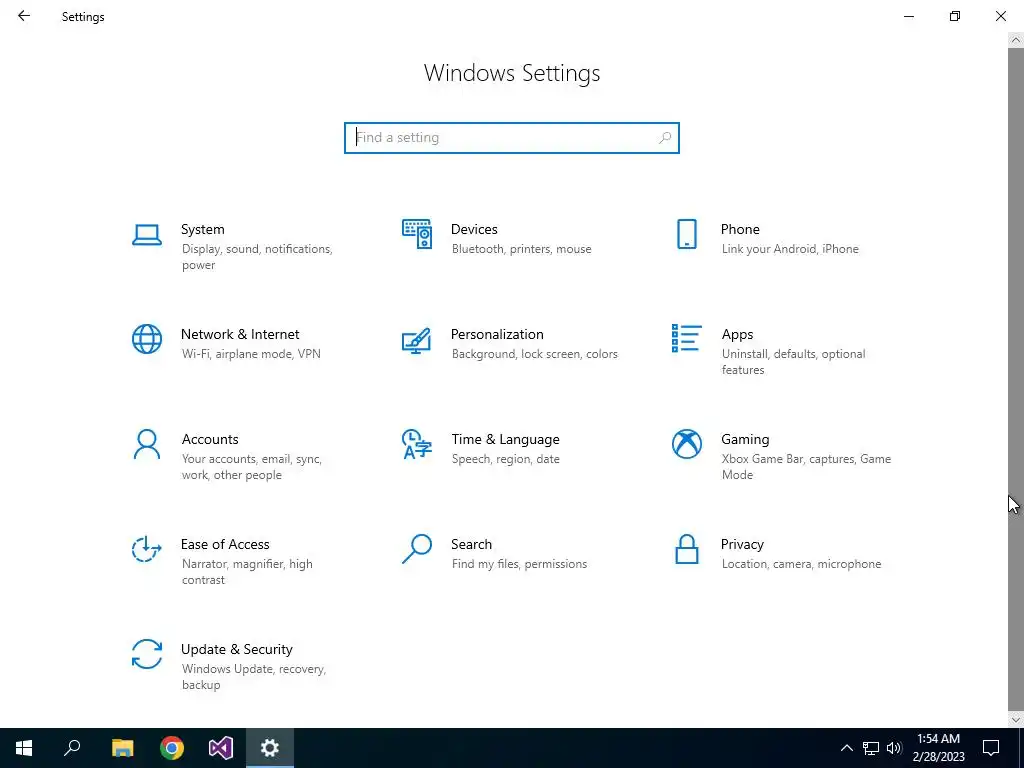The width and height of the screenshot is (1024, 768).
Task: Open the taskbar clock and date
Action: [x=938, y=748]
